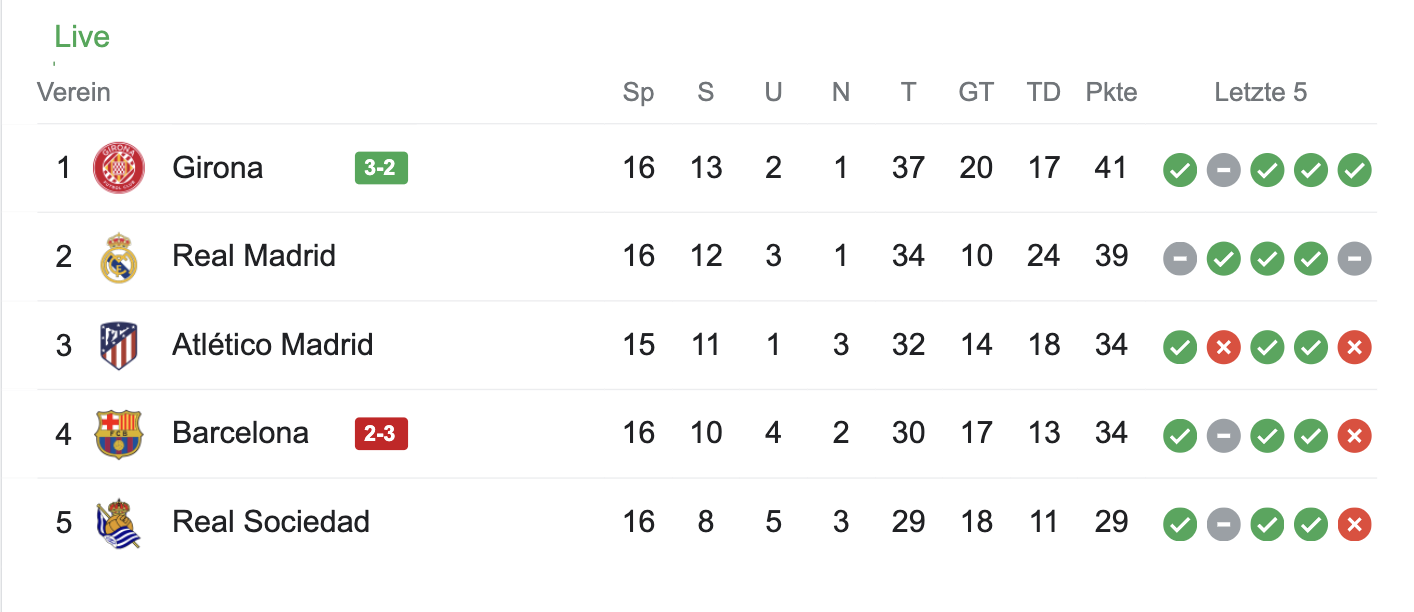Click the Barcelona club crest
The width and height of the screenshot is (1414, 612).
coord(119,434)
